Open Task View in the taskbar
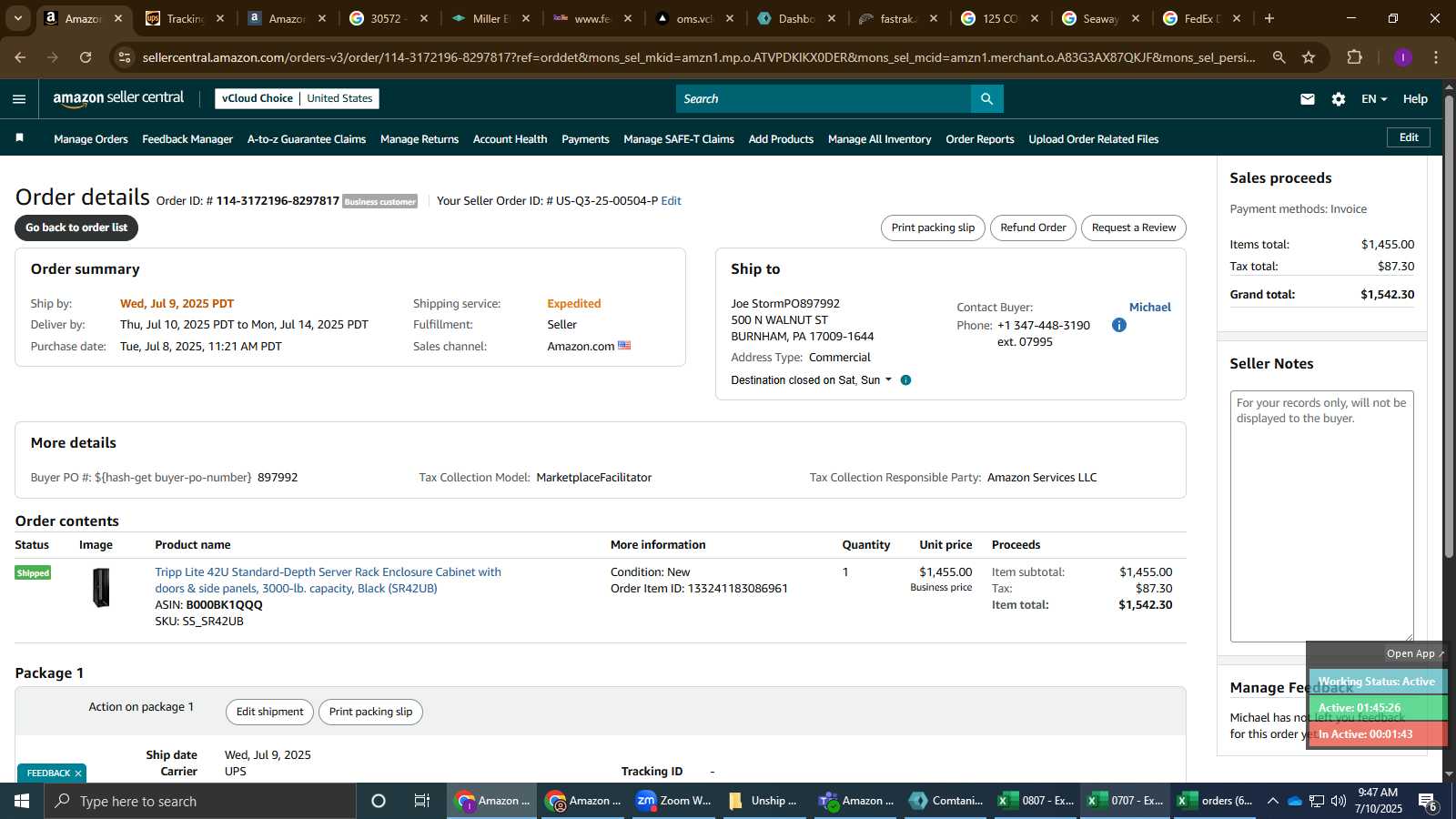 tap(422, 801)
